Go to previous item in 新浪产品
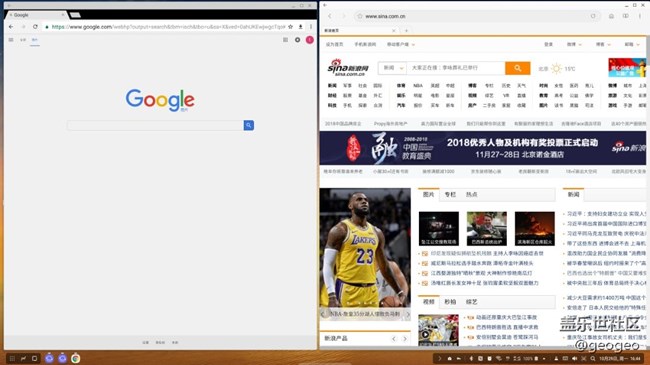Viewport: 650px width, 365px height. coord(394,339)
